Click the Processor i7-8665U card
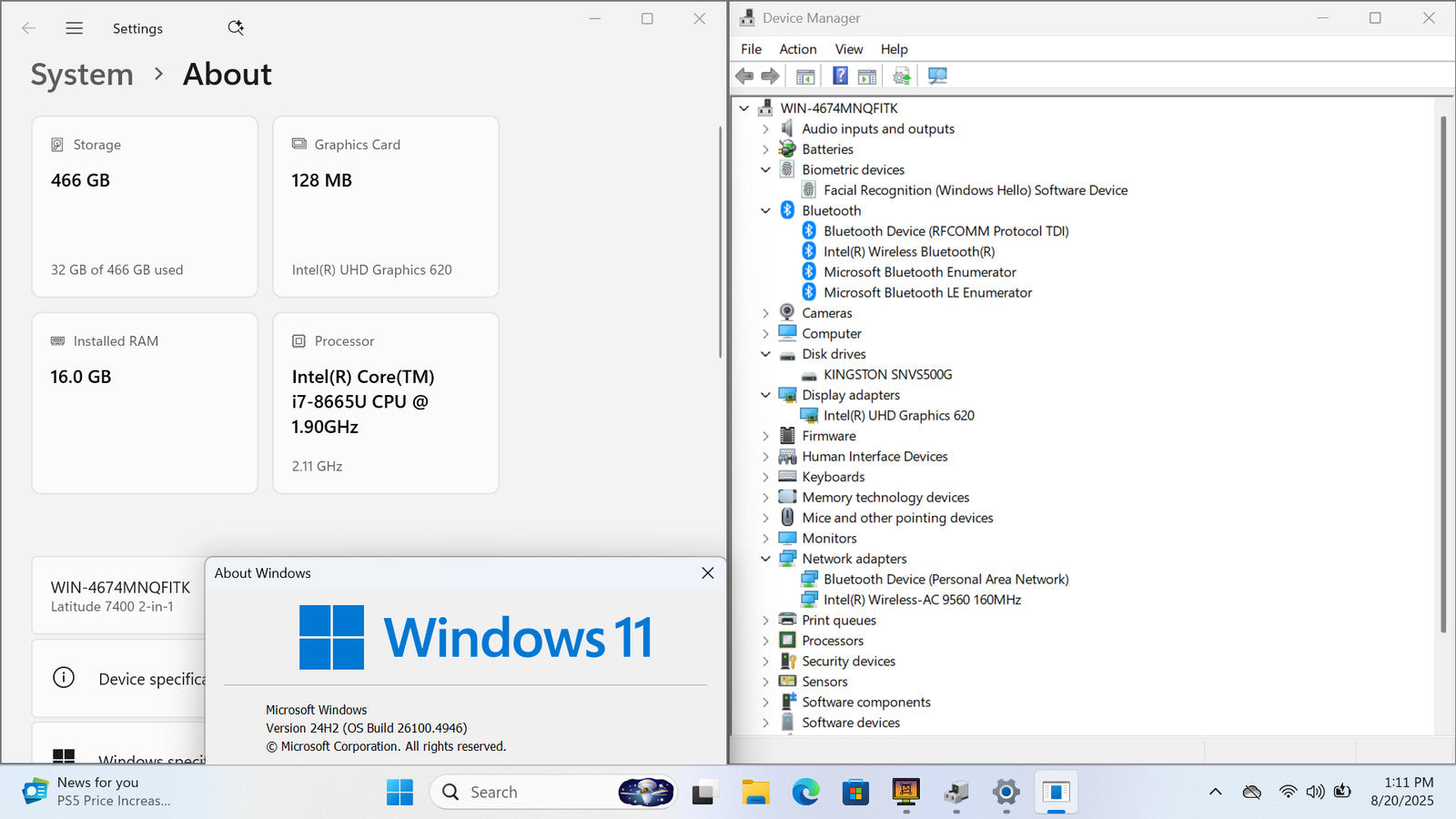This screenshot has width=1456, height=819. 386,403
